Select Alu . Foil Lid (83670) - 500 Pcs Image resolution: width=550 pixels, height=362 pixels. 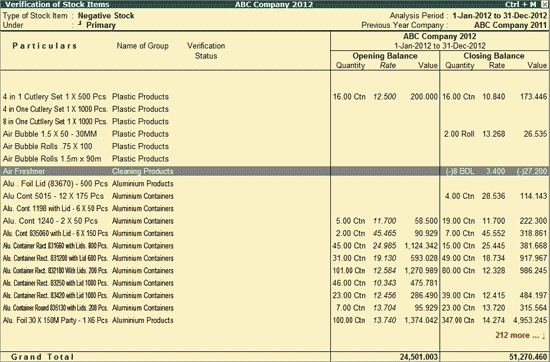55,184
